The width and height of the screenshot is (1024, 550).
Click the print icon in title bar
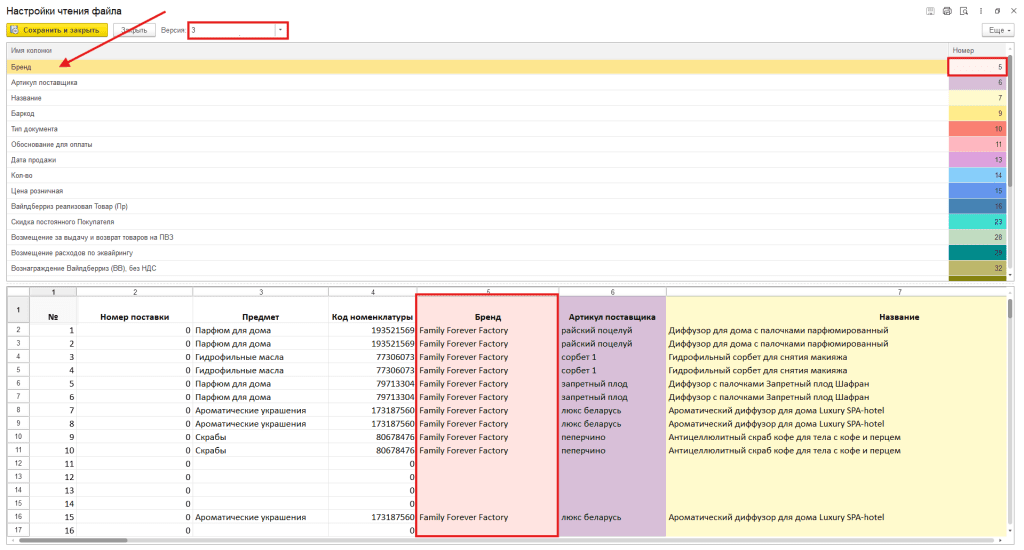click(947, 10)
